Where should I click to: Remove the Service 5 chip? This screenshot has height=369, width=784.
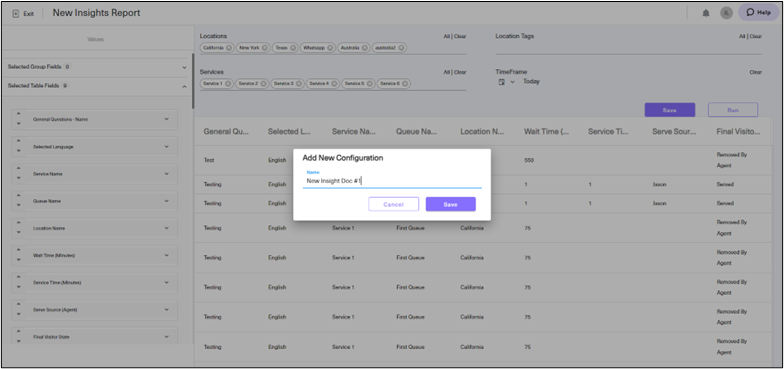coord(370,84)
